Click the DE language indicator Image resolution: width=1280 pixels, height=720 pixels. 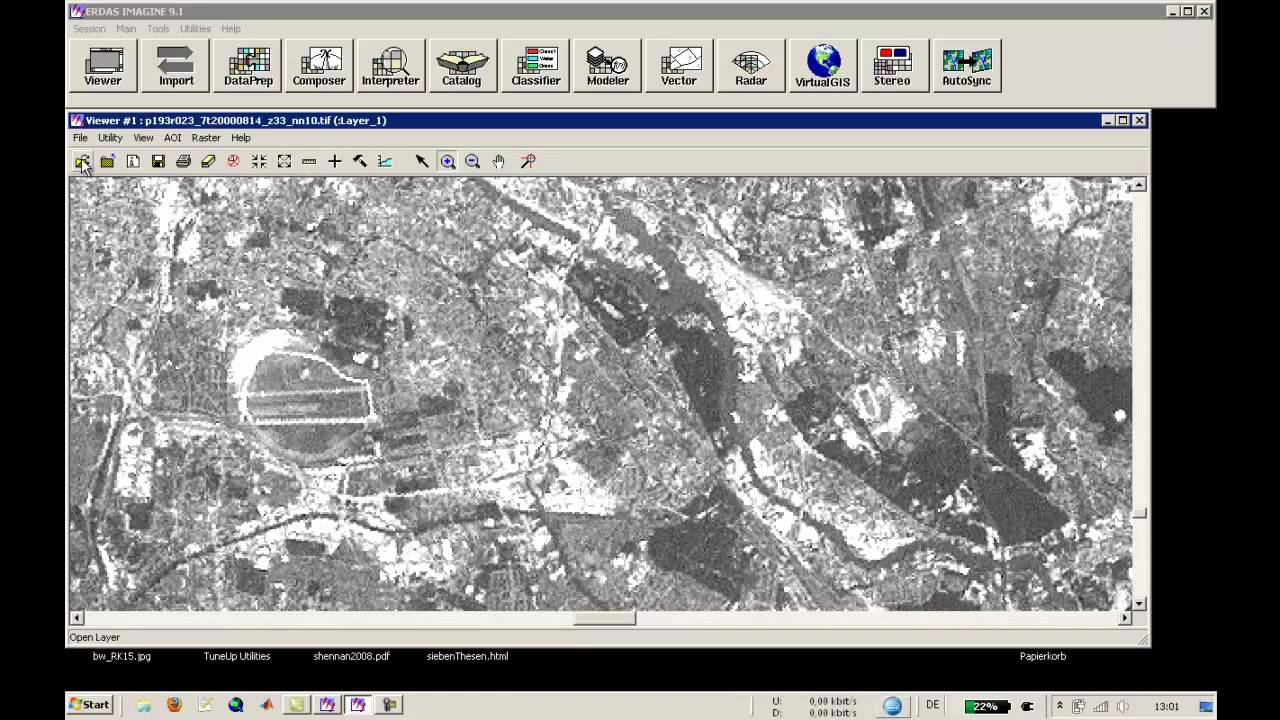[932, 705]
